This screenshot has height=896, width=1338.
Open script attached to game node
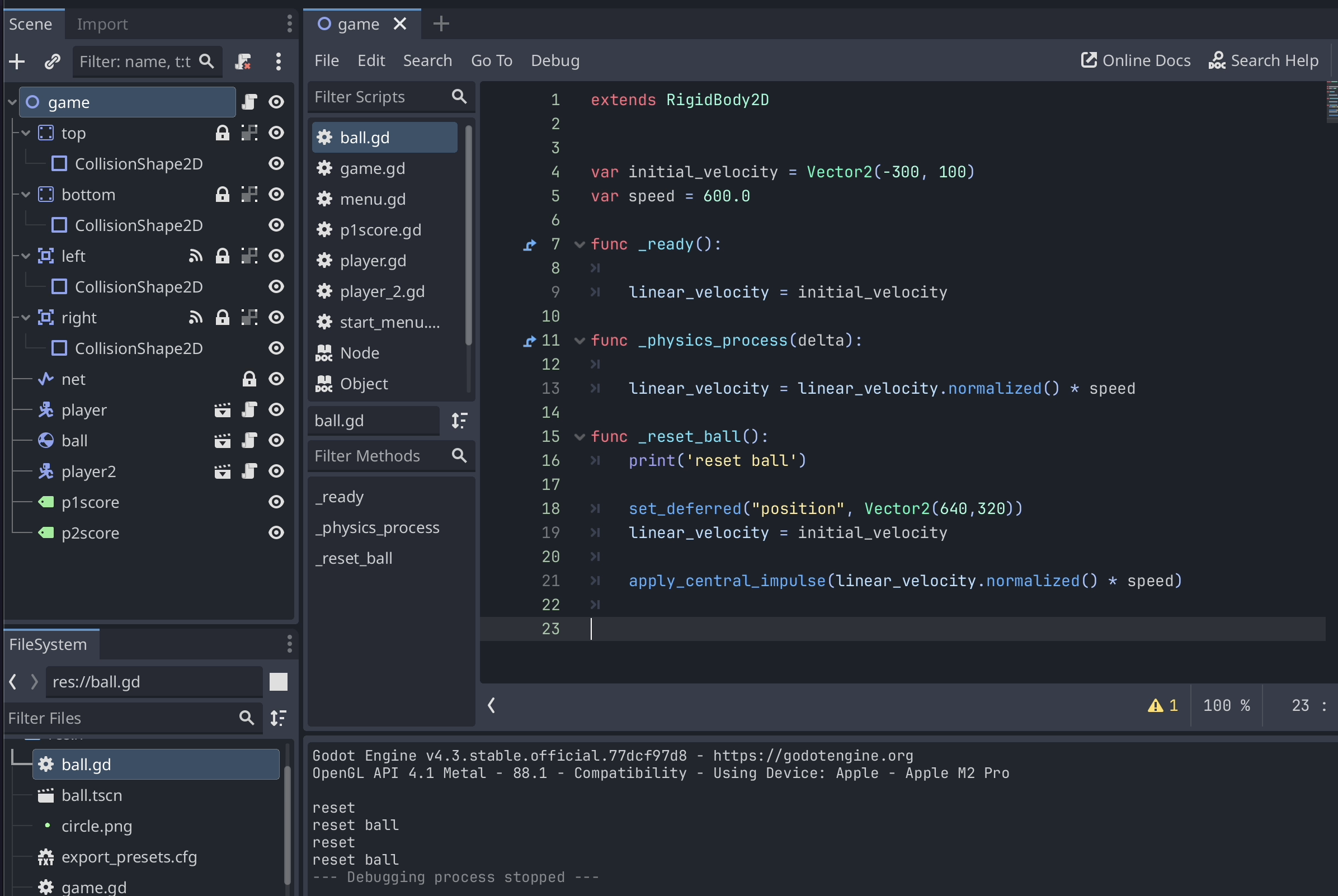tap(249, 102)
